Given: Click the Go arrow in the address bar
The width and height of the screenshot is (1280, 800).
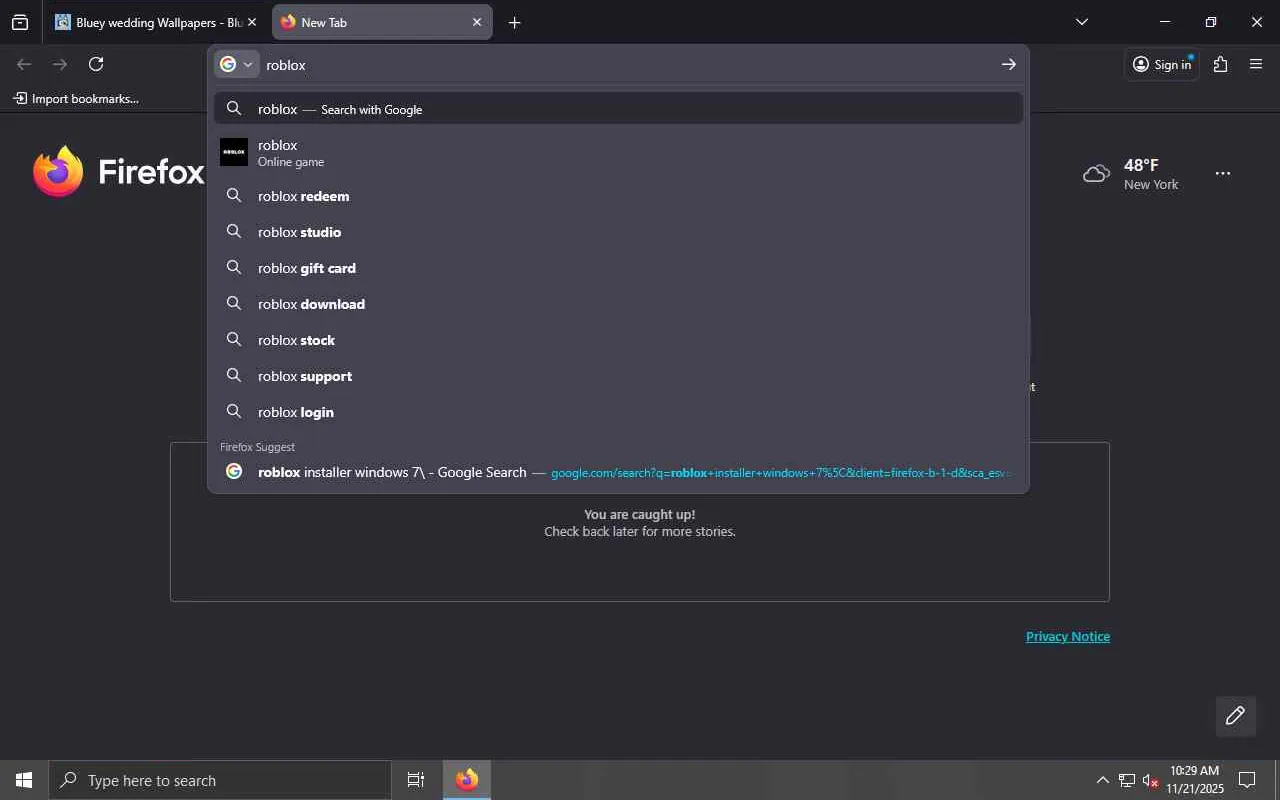Looking at the screenshot, I should 1008,64.
